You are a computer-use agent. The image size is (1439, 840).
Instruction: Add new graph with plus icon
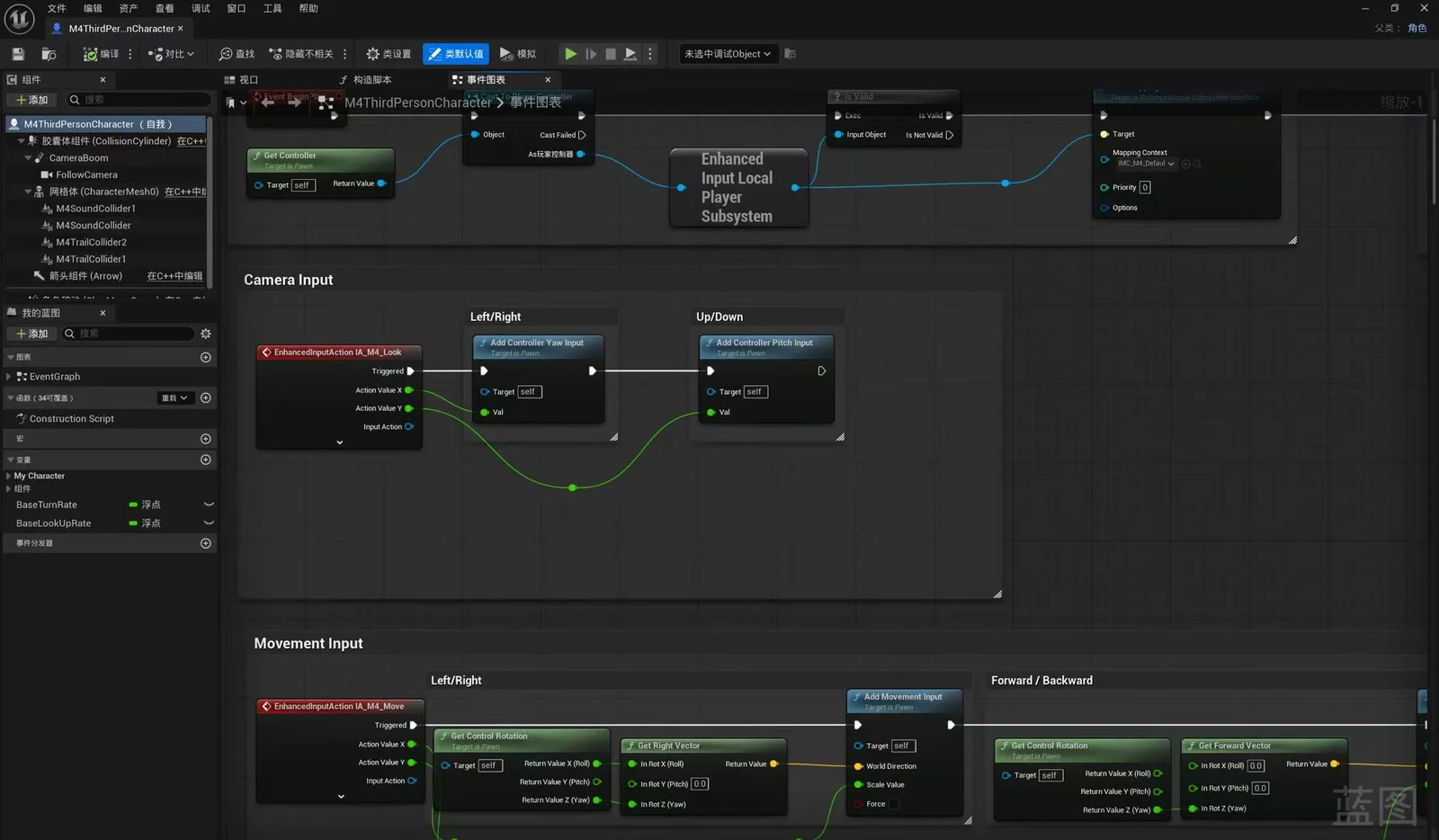[x=206, y=357]
